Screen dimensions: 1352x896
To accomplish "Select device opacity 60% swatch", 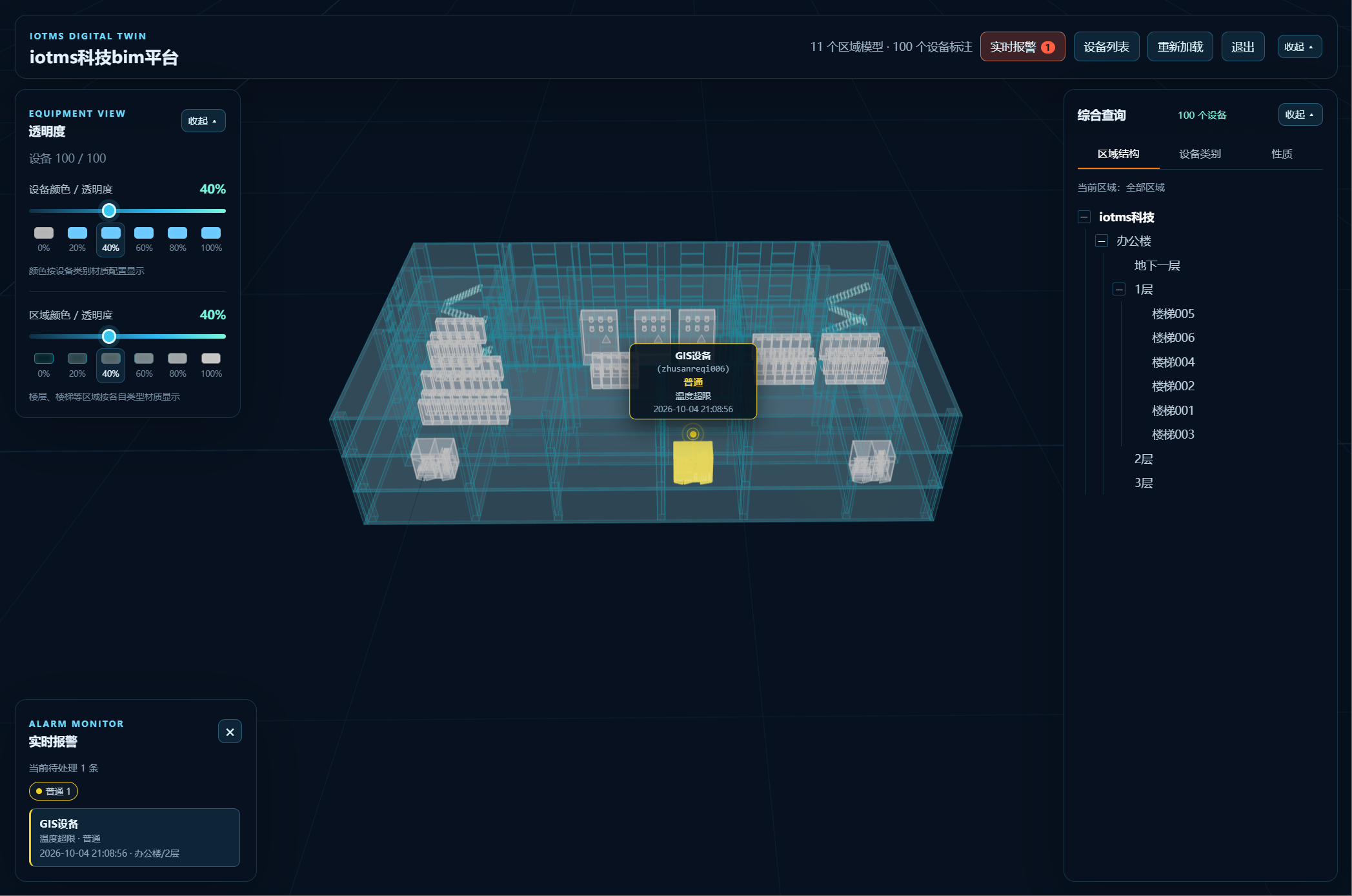I will coord(144,239).
